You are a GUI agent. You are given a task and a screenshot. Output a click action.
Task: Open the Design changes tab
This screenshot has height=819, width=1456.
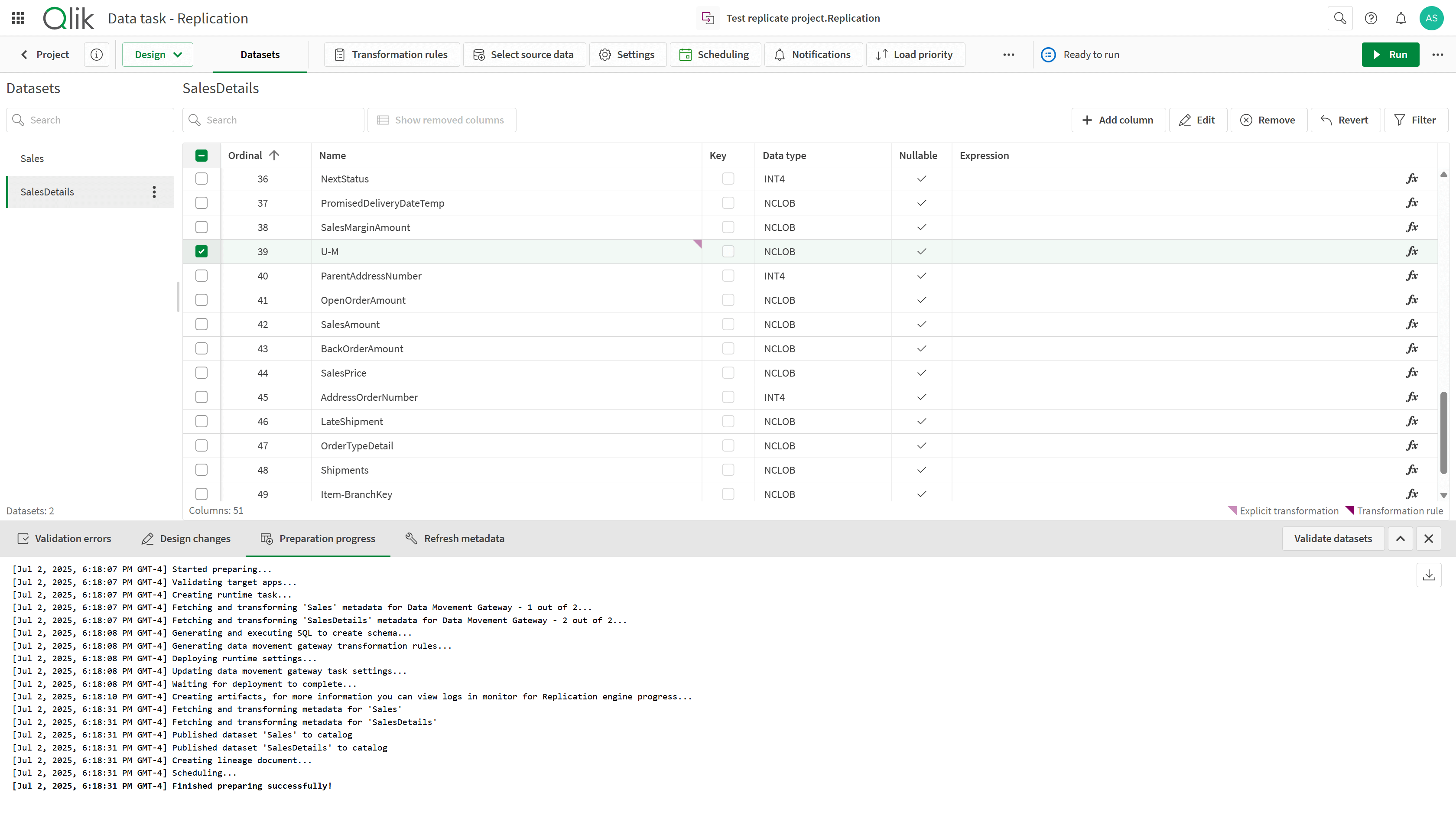pyautogui.click(x=186, y=539)
